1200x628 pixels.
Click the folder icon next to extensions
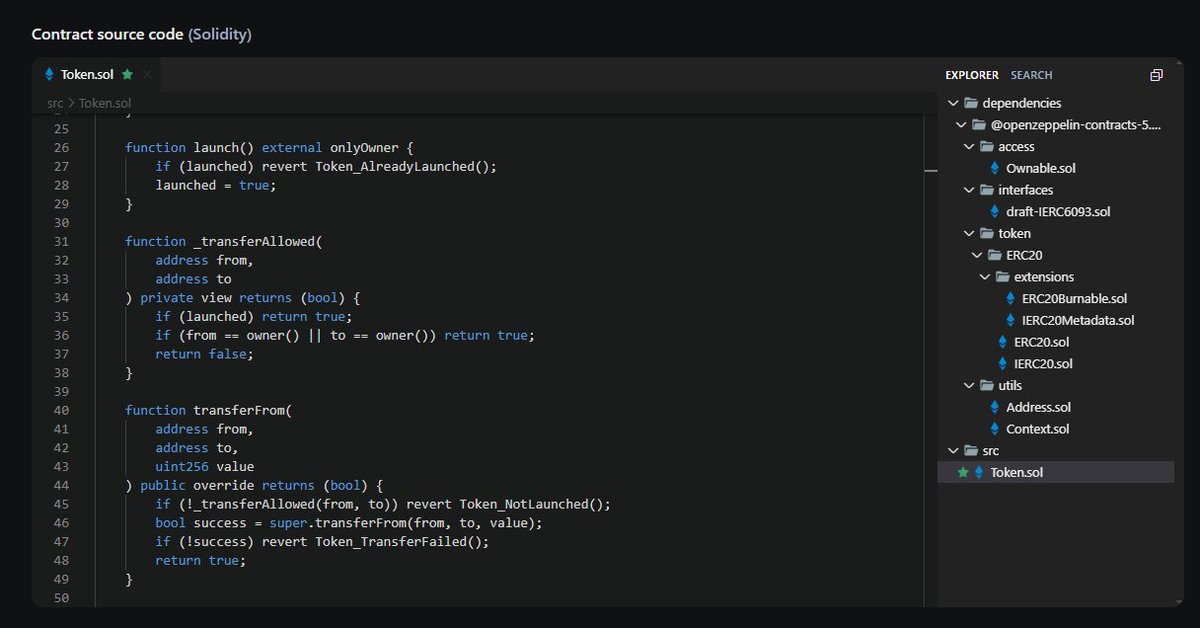[x=1002, y=277]
